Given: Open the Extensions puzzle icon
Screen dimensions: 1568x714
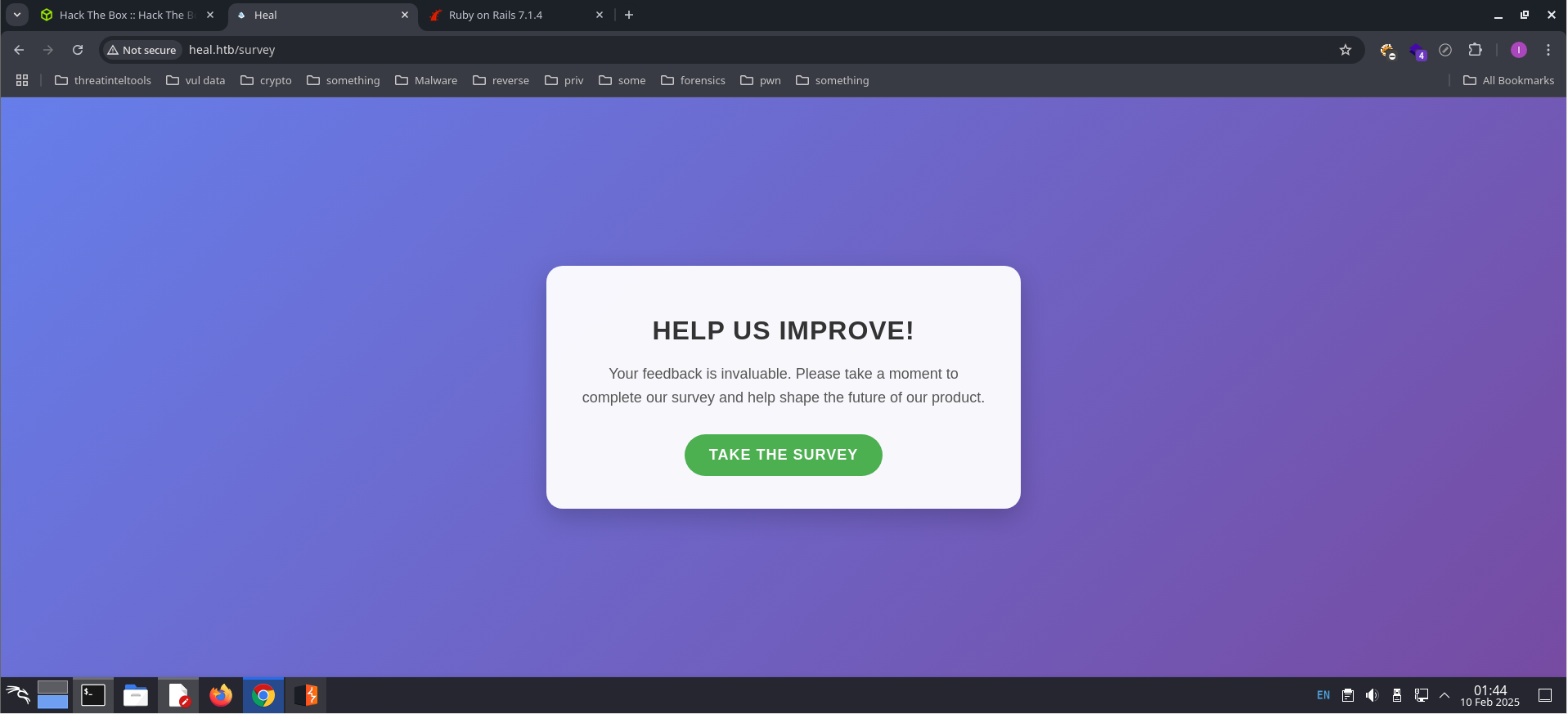Looking at the screenshot, I should pos(1475,50).
